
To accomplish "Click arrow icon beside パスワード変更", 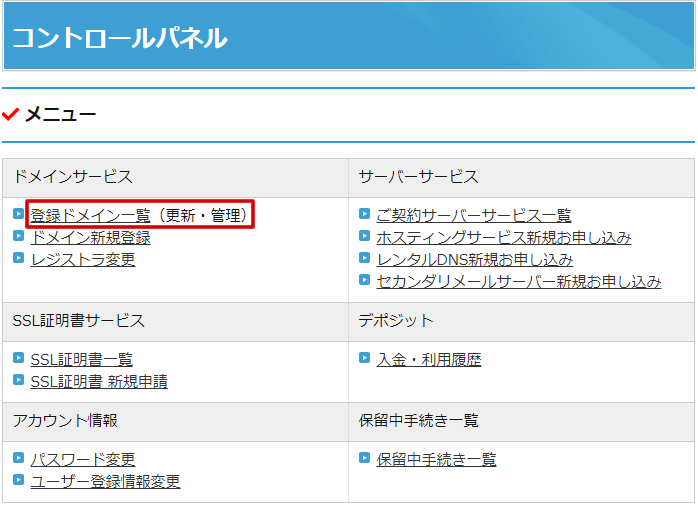I will [x=18, y=457].
